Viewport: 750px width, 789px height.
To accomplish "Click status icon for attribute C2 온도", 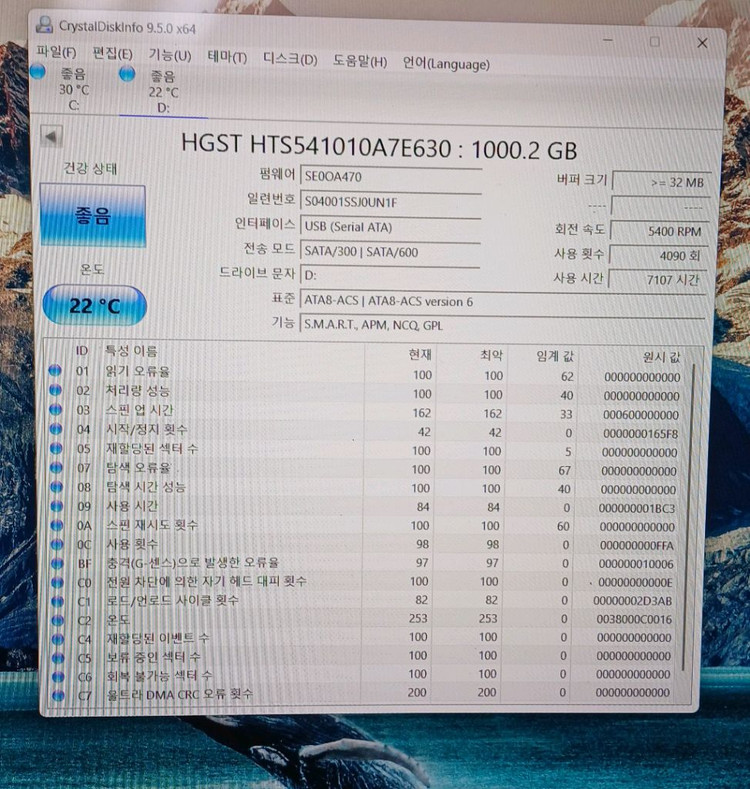I will pos(58,620).
